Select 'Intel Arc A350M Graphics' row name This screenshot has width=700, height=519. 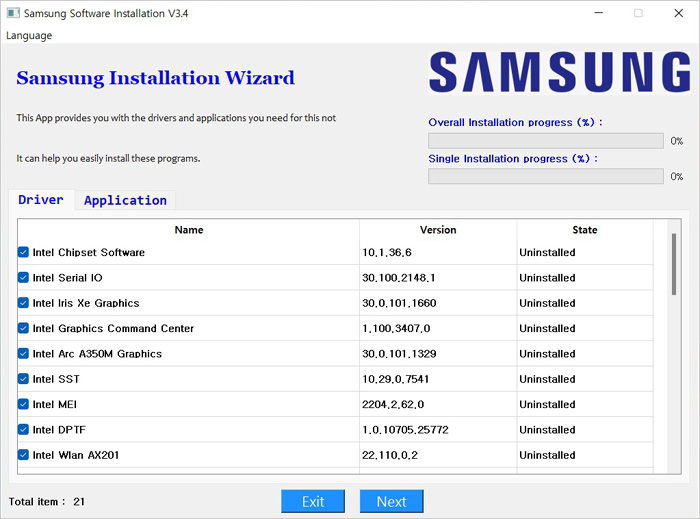(97, 354)
